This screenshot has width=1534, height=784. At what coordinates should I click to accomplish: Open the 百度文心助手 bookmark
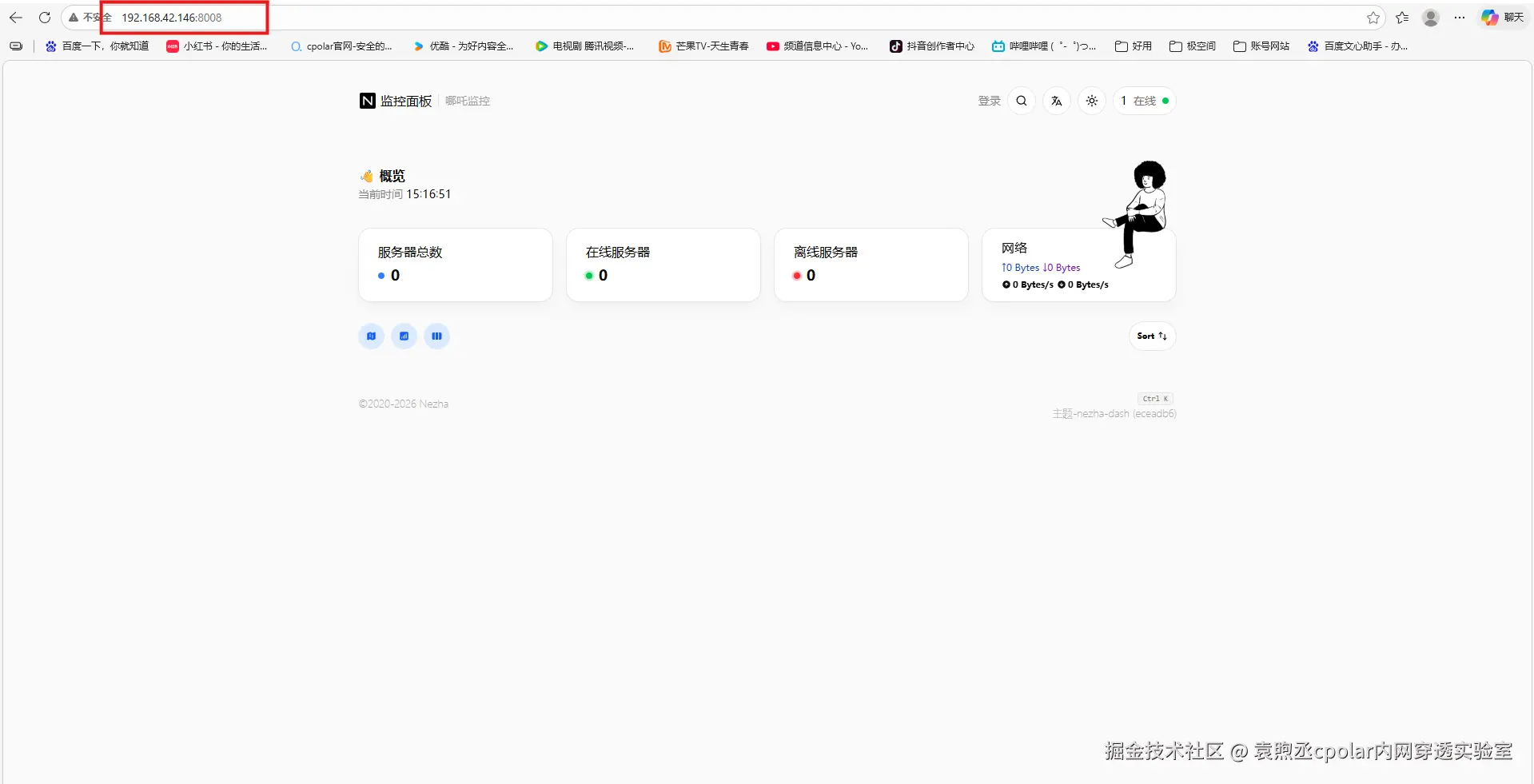(1358, 46)
